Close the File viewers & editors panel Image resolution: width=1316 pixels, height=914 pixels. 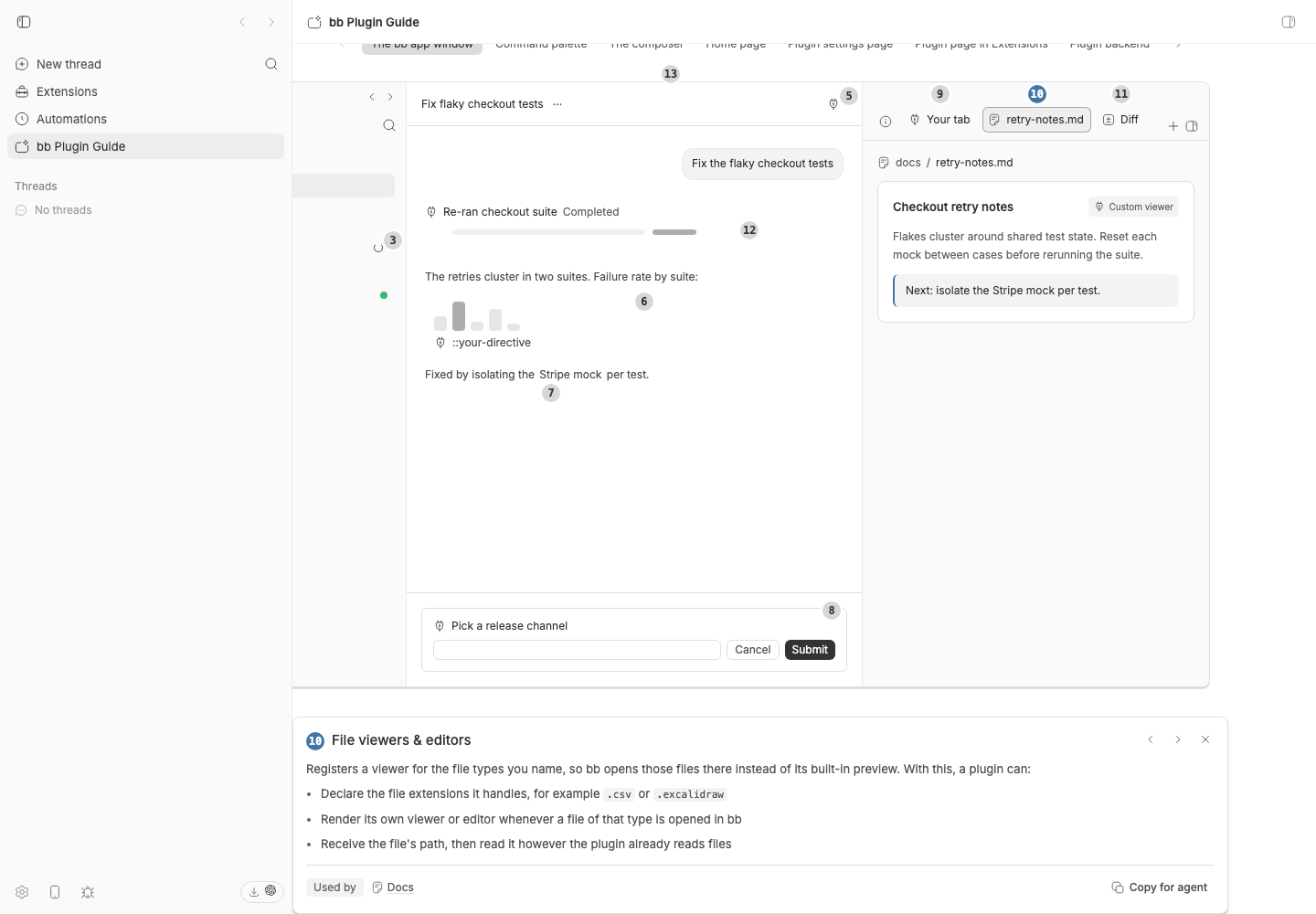pos(1205,739)
